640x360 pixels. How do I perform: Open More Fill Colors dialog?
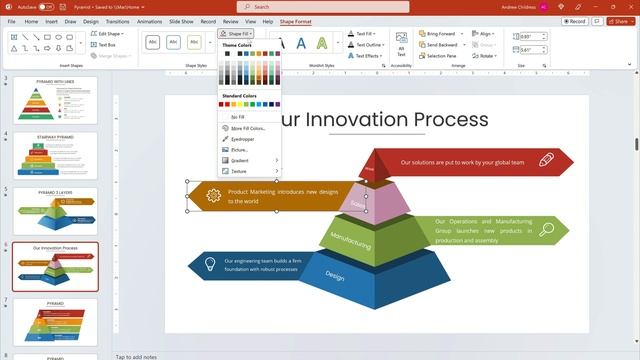249,128
